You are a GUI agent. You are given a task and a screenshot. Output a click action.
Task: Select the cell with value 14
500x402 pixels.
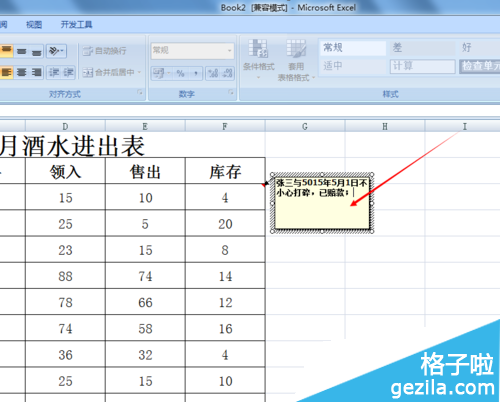click(x=225, y=276)
